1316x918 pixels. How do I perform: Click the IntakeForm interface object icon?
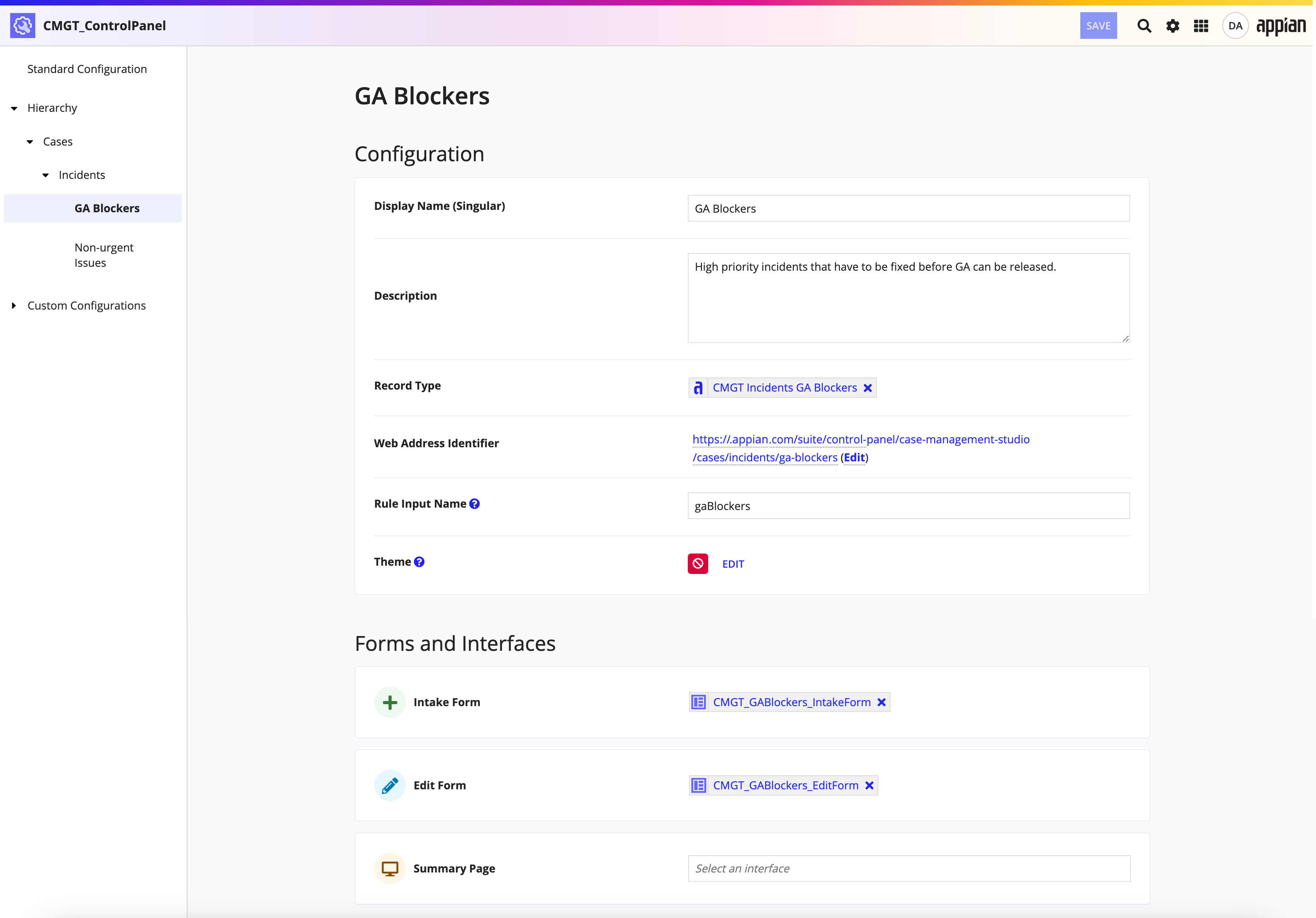coord(698,702)
